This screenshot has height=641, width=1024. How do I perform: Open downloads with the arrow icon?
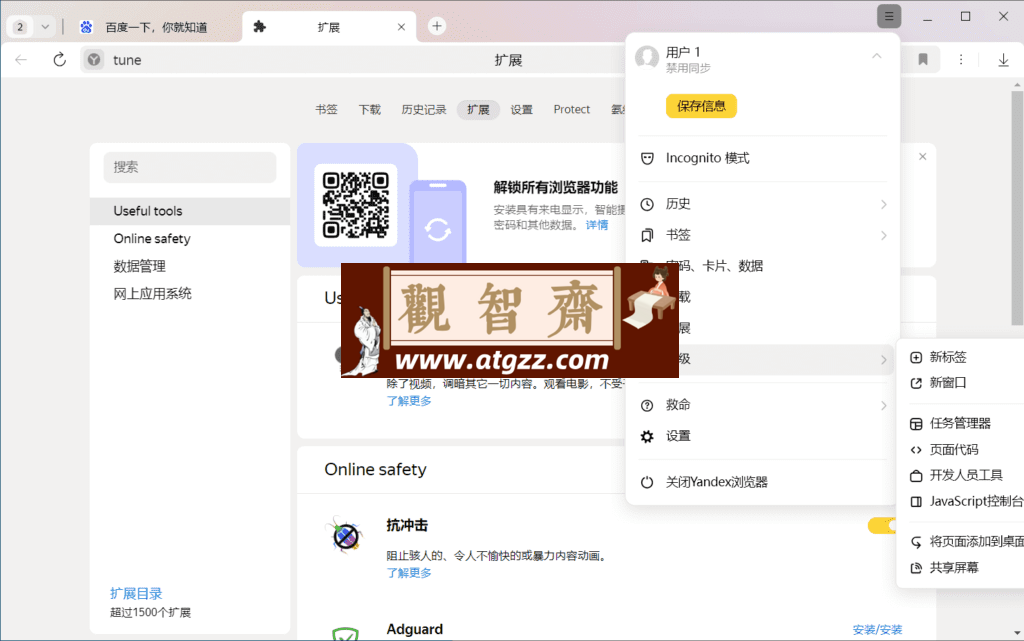tap(1003, 60)
